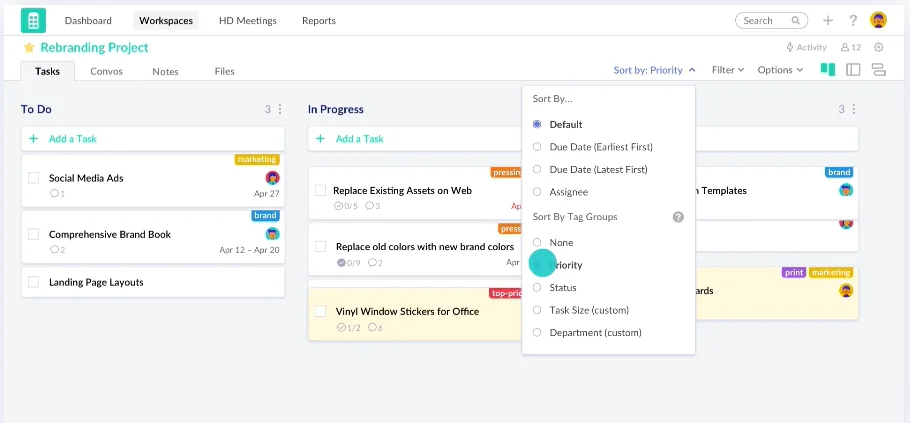Click the purple print tag
The image size is (910, 423).
coord(793,272)
